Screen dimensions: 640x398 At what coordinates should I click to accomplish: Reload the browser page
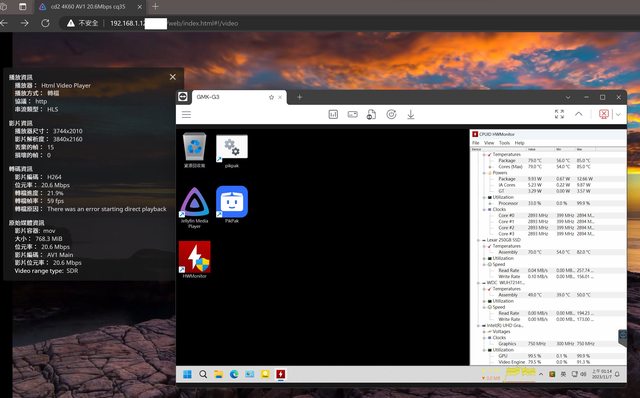coord(45,23)
